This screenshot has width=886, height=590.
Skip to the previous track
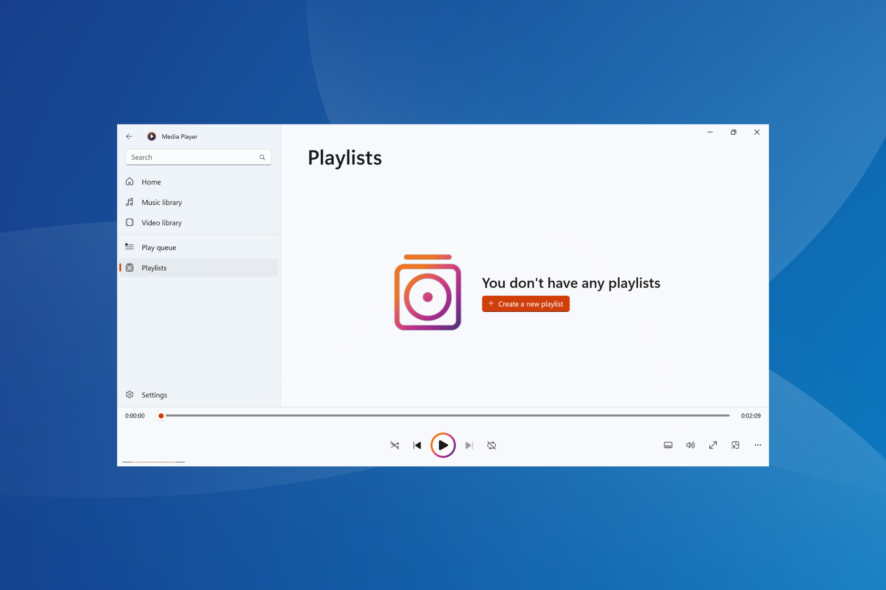point(417,445)
